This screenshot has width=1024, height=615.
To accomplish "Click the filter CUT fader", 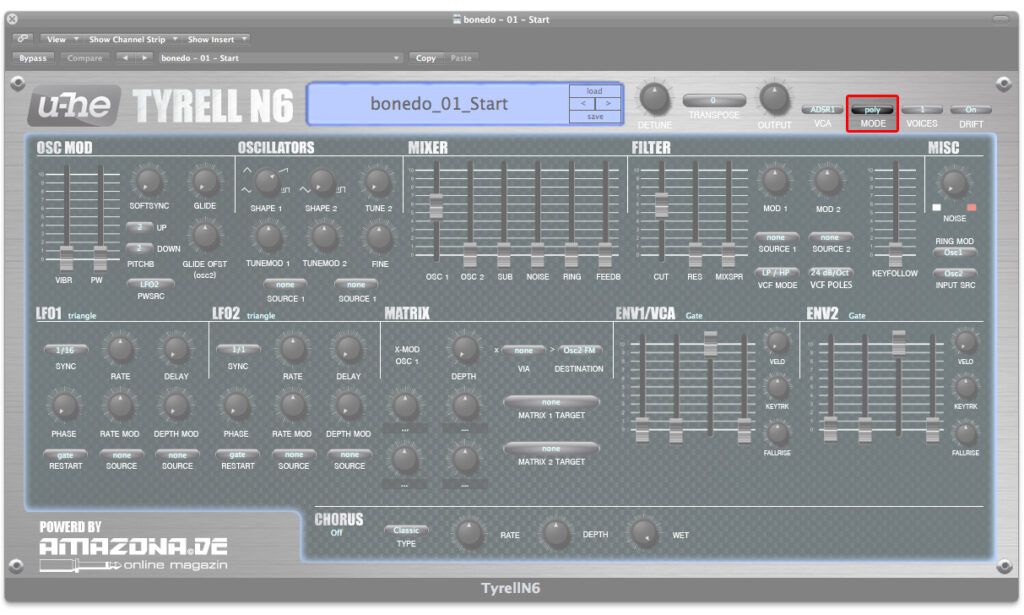I will coord(662,205).
